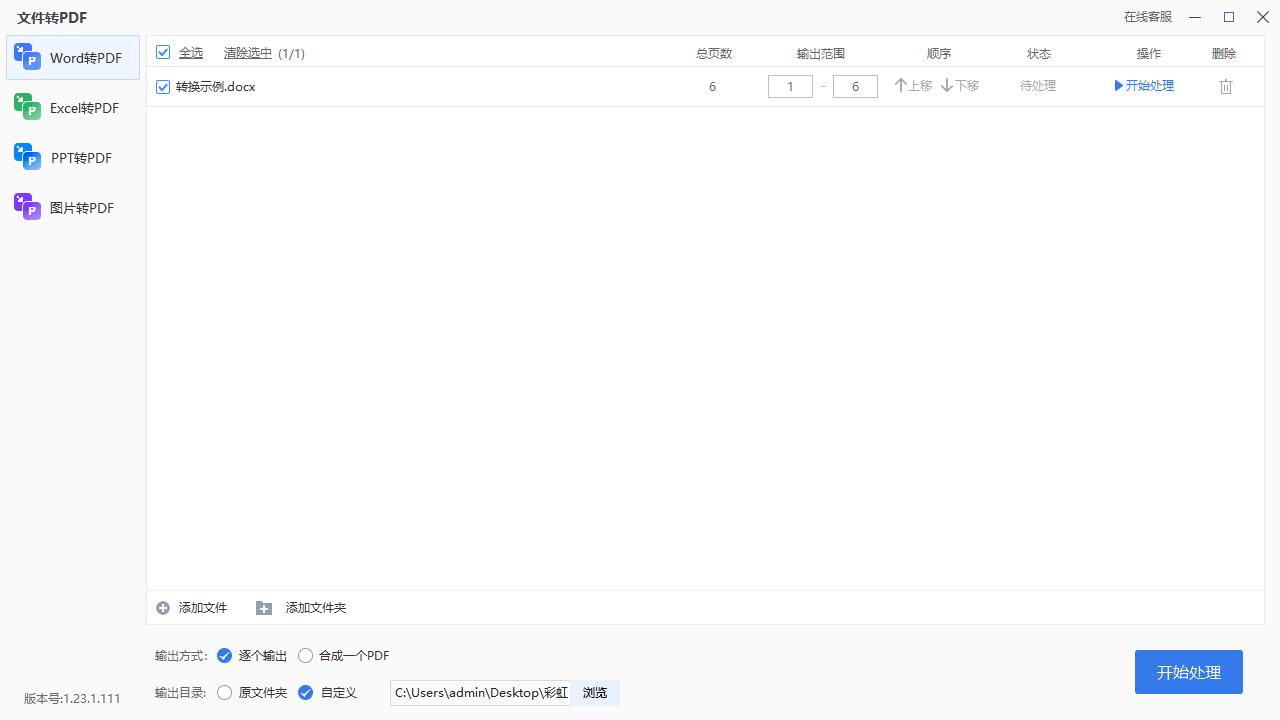
Task: Click 浏览 to choose output folder
Action: [594, 692]
